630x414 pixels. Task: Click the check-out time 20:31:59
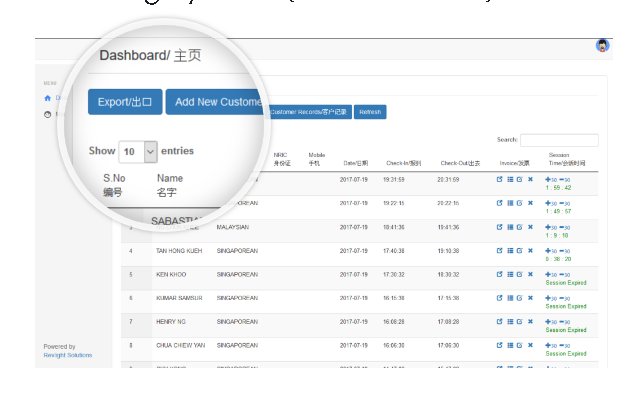pos(448,180)
